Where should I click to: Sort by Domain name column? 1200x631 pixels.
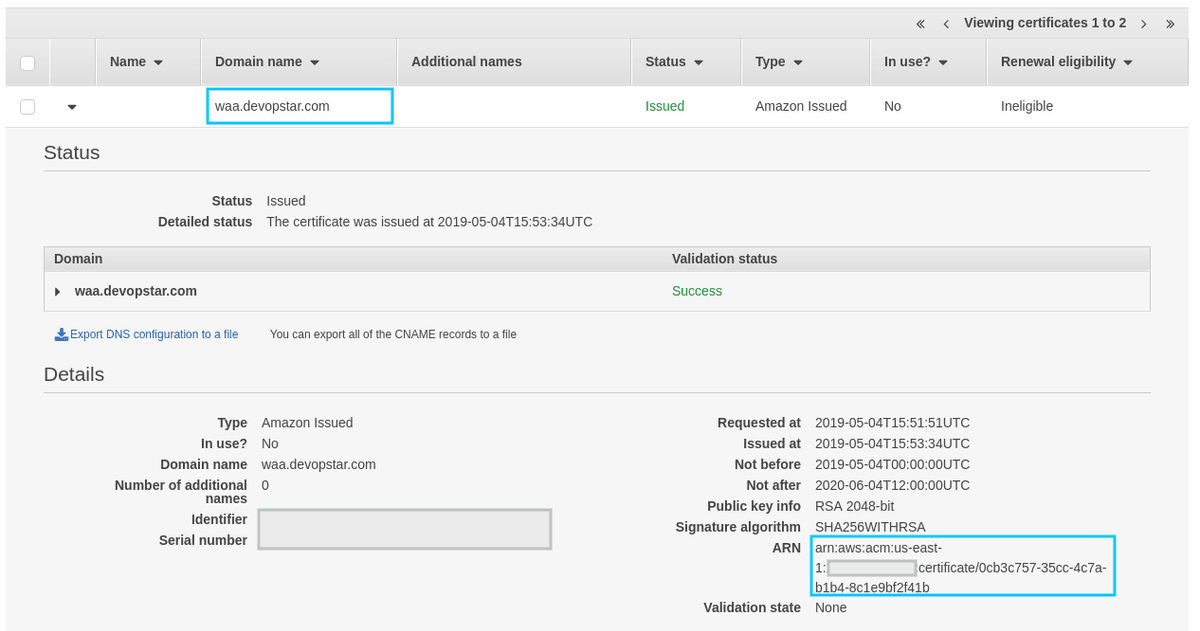267,62
